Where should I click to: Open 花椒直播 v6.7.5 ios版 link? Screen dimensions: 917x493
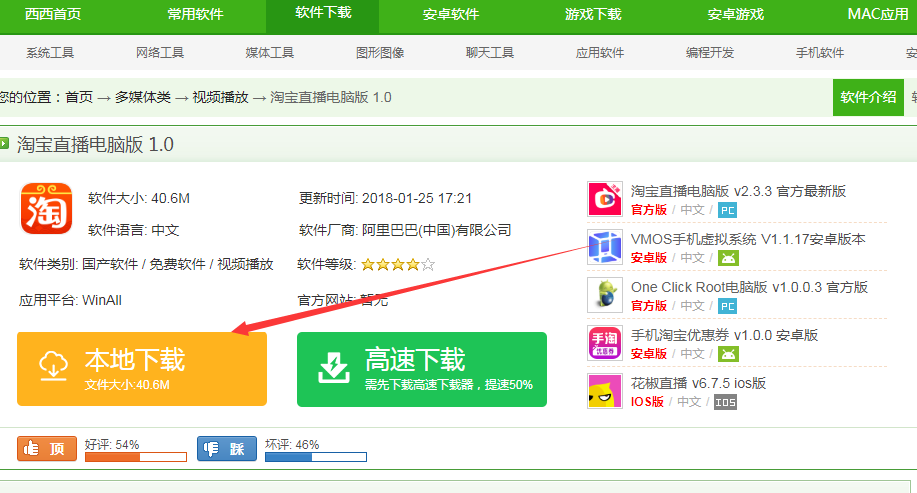point(698,383)
